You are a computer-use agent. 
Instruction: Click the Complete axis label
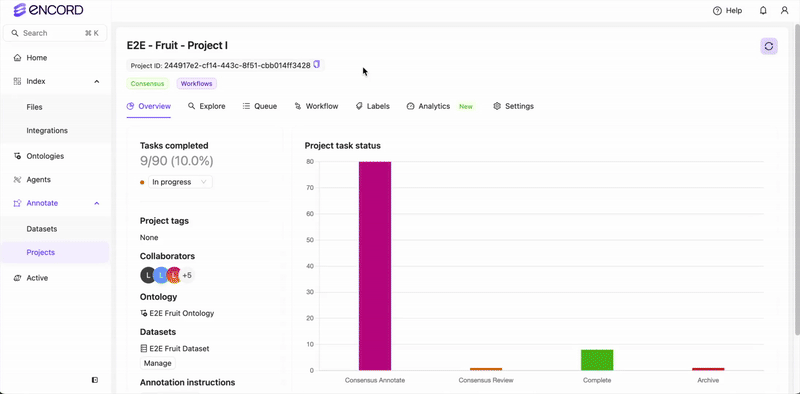point(597,380)
